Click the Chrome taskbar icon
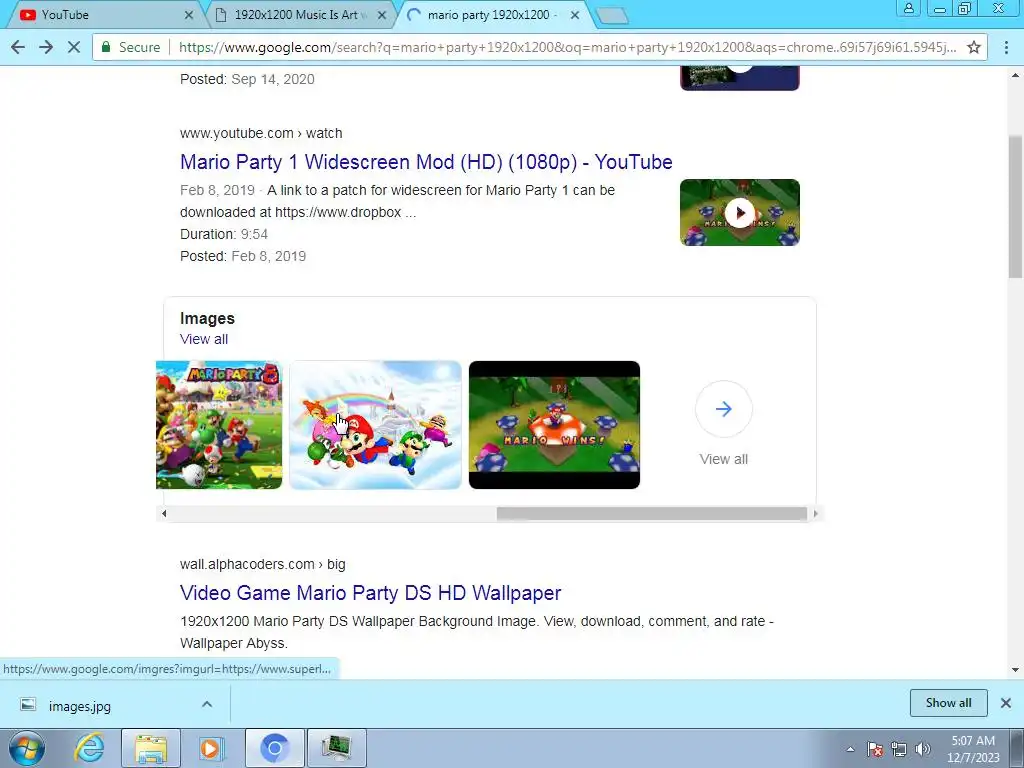Viewport: 1024px width, 768px height. tap(274, 748)
